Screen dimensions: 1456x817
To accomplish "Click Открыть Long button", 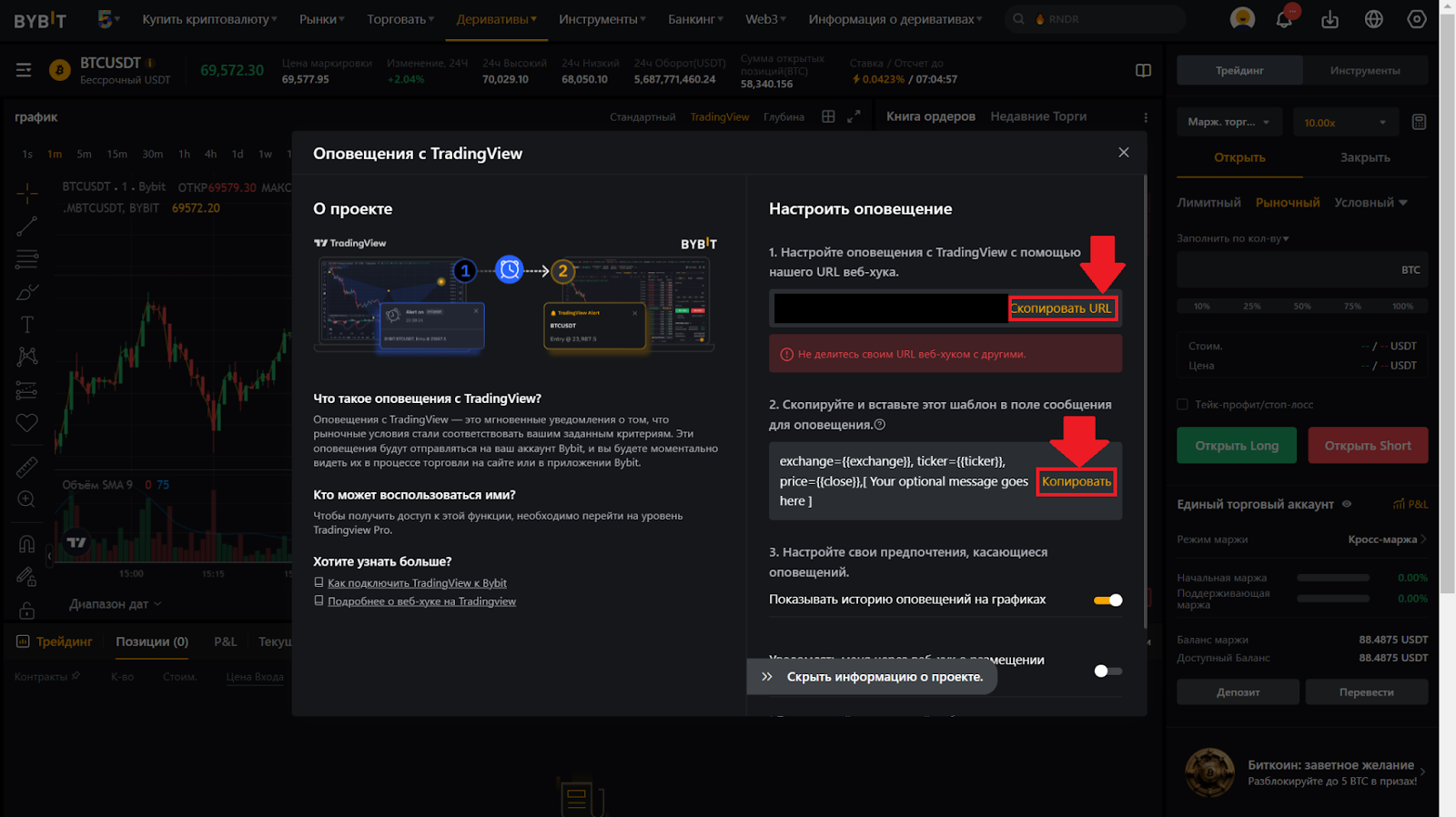I will tap(1237, 446).
